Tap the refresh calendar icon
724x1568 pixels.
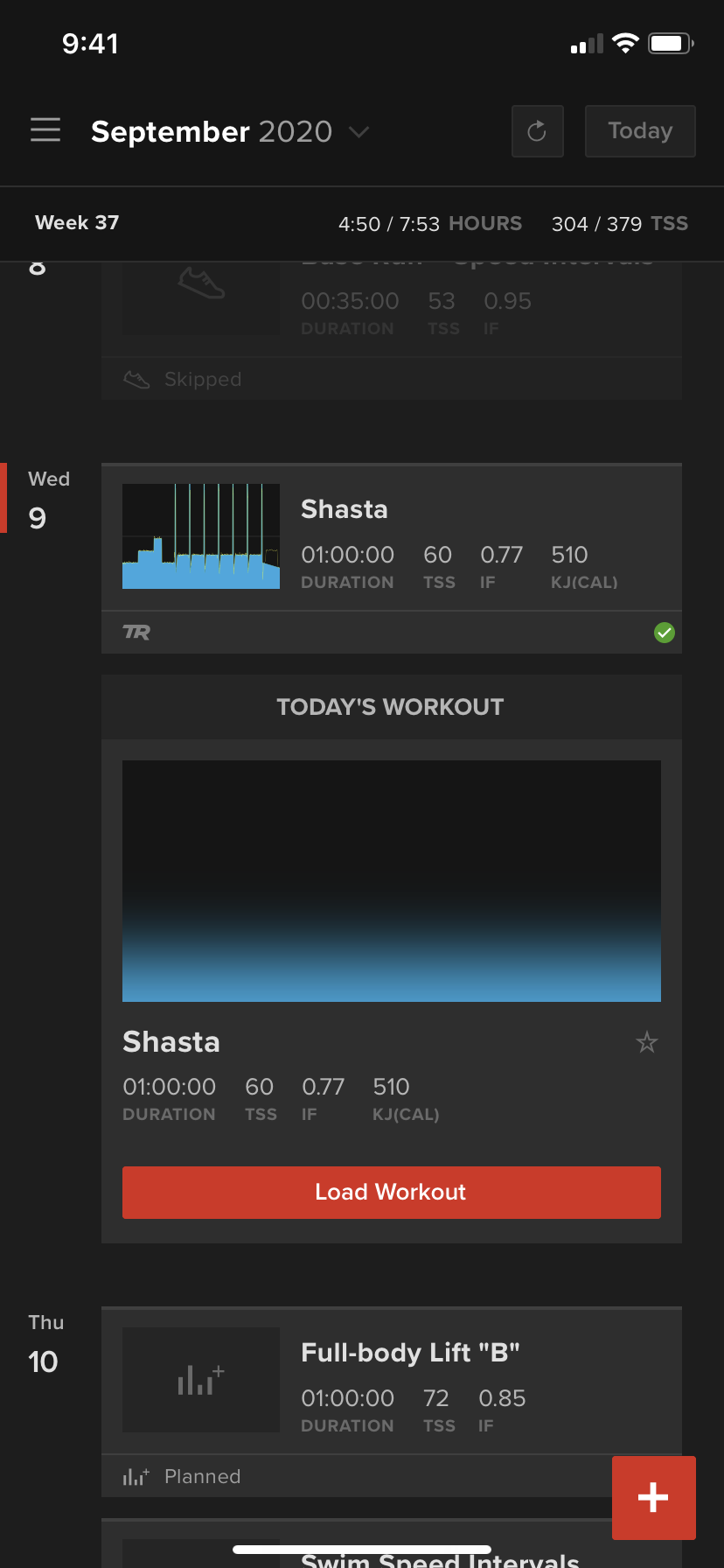[537, 131]
